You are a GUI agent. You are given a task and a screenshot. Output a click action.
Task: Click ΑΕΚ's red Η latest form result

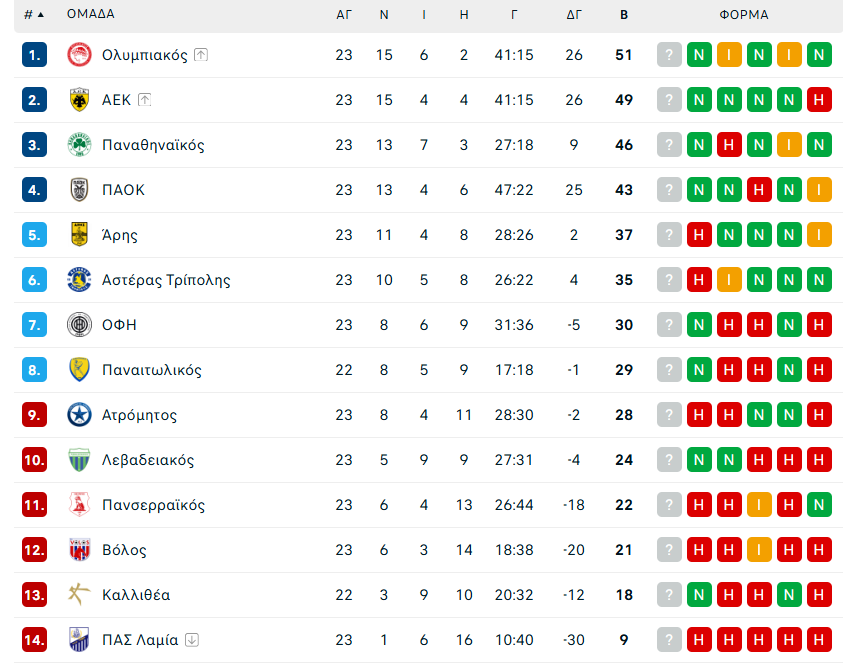click(x=820, y=100)
